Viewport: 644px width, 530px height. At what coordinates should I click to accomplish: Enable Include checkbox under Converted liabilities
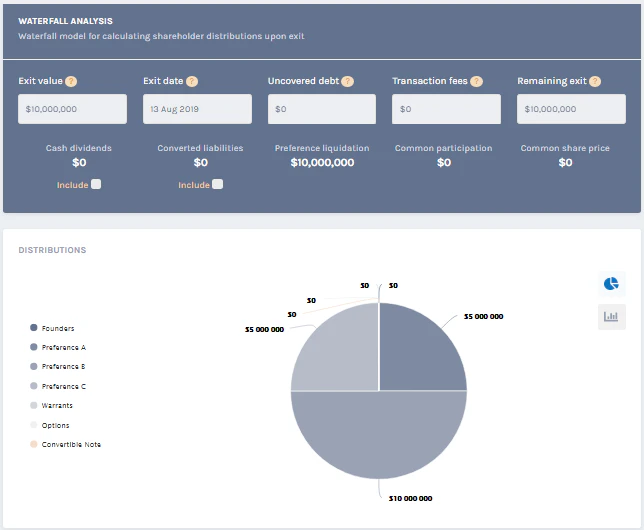coord(218,184)
